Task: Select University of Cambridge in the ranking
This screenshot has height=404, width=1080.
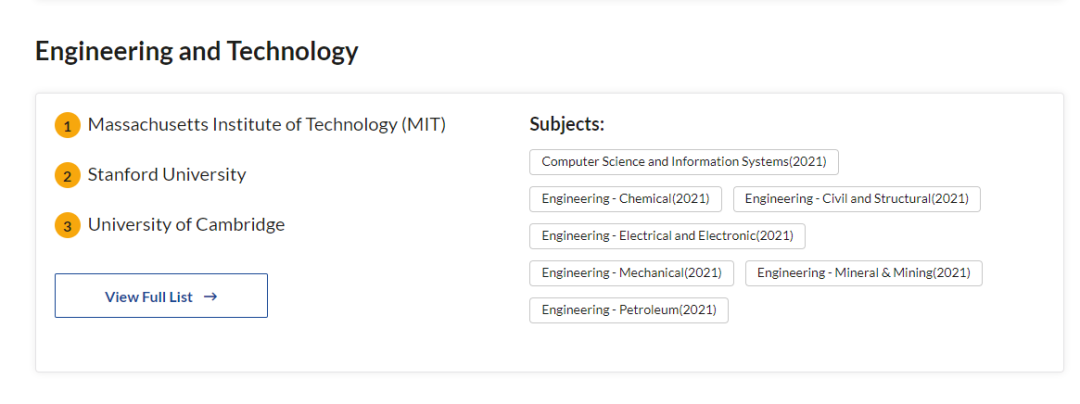Action: [x=186, y=225]
